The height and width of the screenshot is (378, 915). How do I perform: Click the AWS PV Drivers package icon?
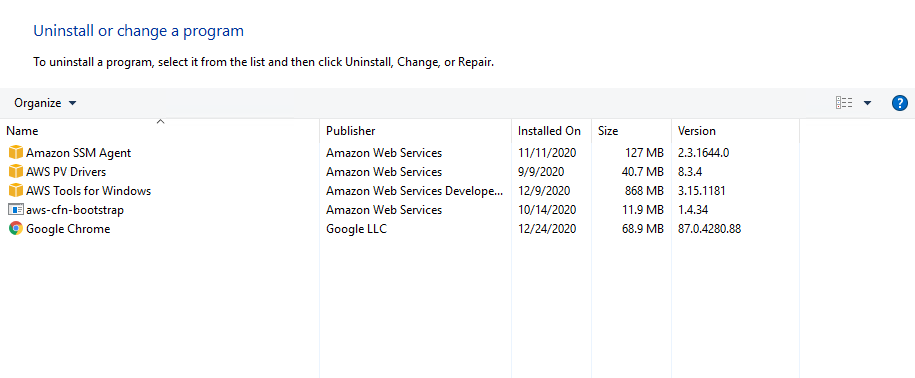(16, 172)
